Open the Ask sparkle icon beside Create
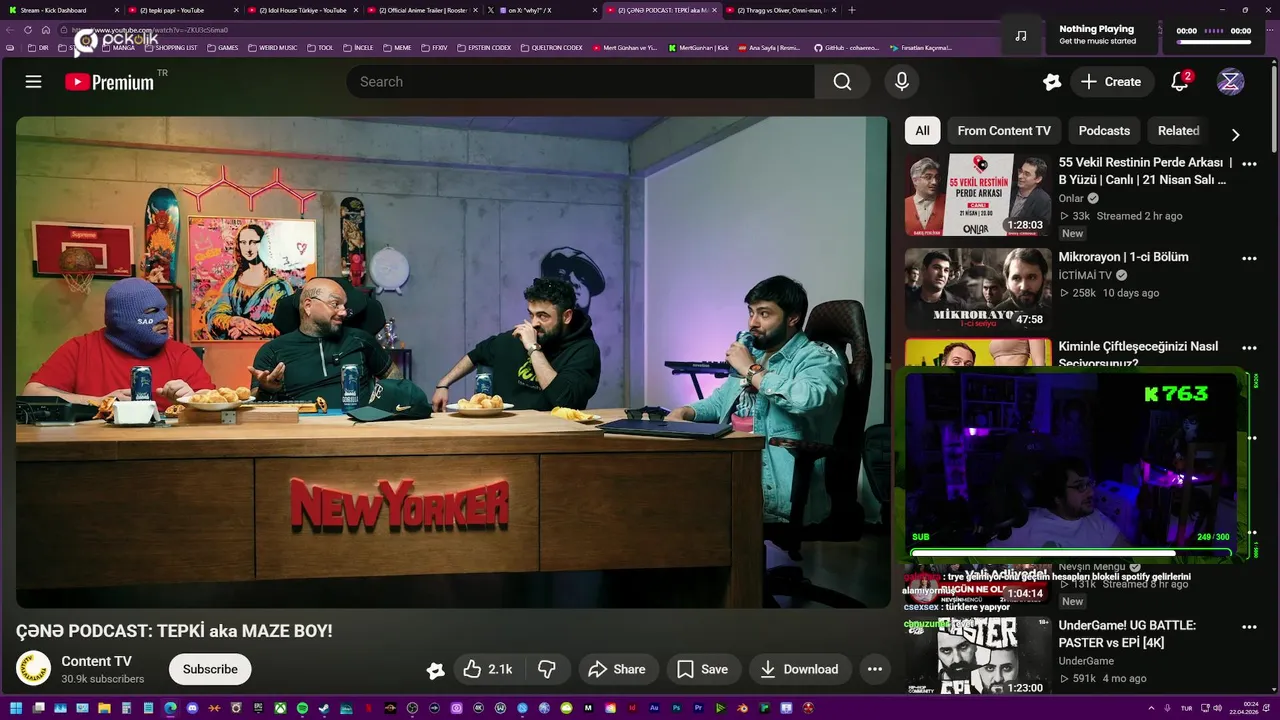The height and width of the screenshot is (720, 1280). (x=1051, y=82)
